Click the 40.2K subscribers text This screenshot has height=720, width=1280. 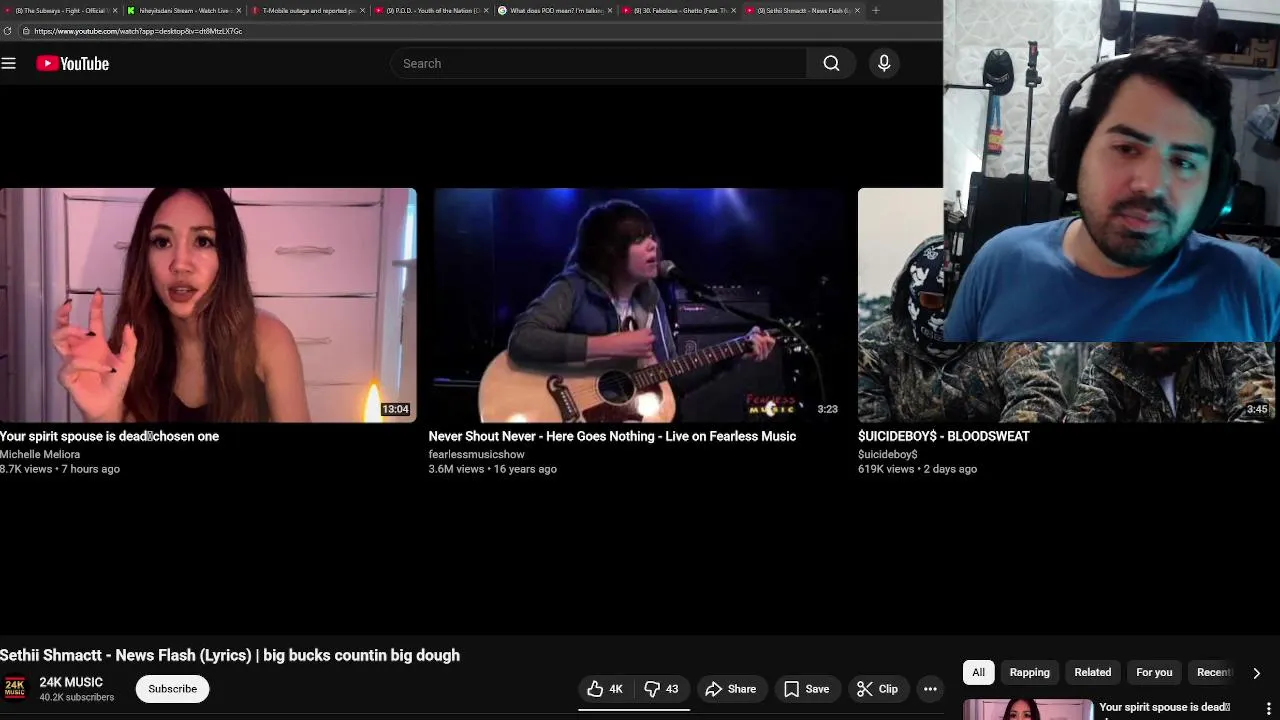click(76, 697)
